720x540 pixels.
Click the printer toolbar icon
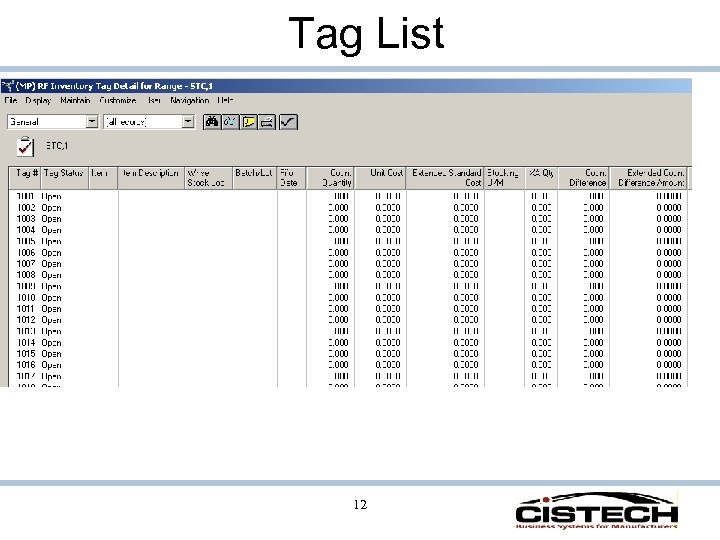pos(267,122)
